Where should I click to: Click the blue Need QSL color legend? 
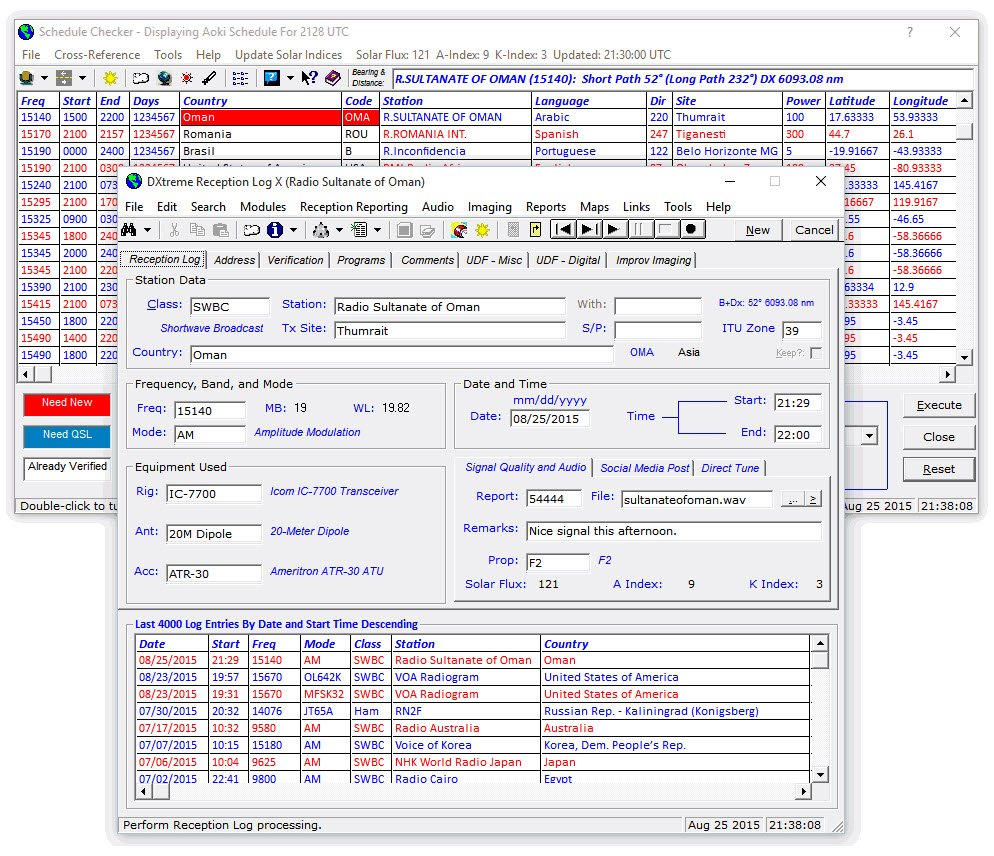point(67,436)
